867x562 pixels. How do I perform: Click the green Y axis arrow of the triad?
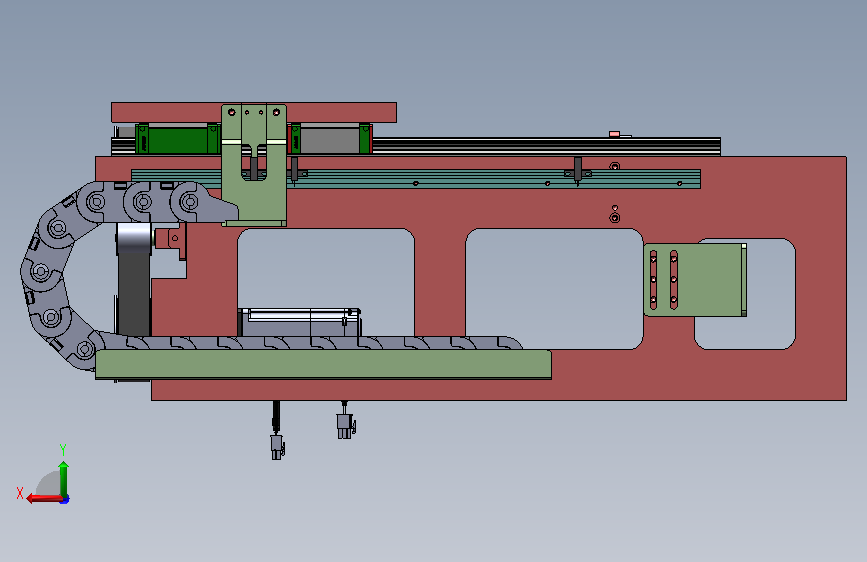coord(64,479)
